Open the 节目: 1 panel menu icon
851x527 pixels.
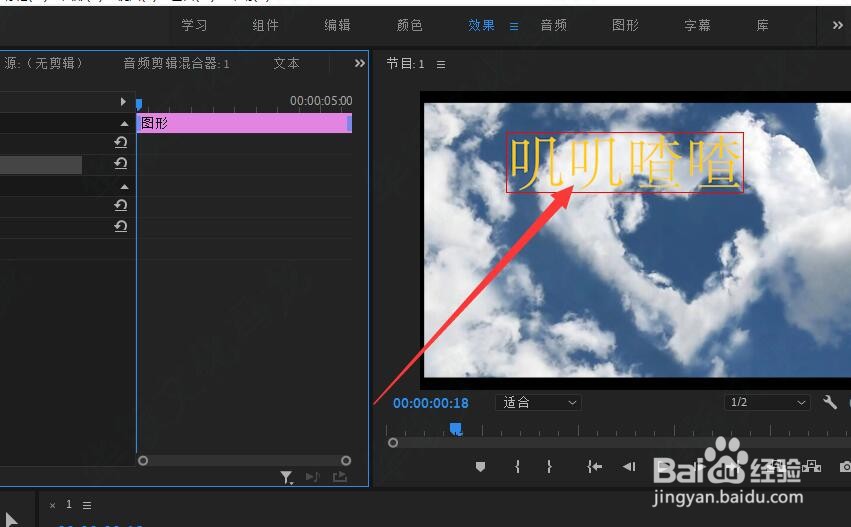[441, 65]
